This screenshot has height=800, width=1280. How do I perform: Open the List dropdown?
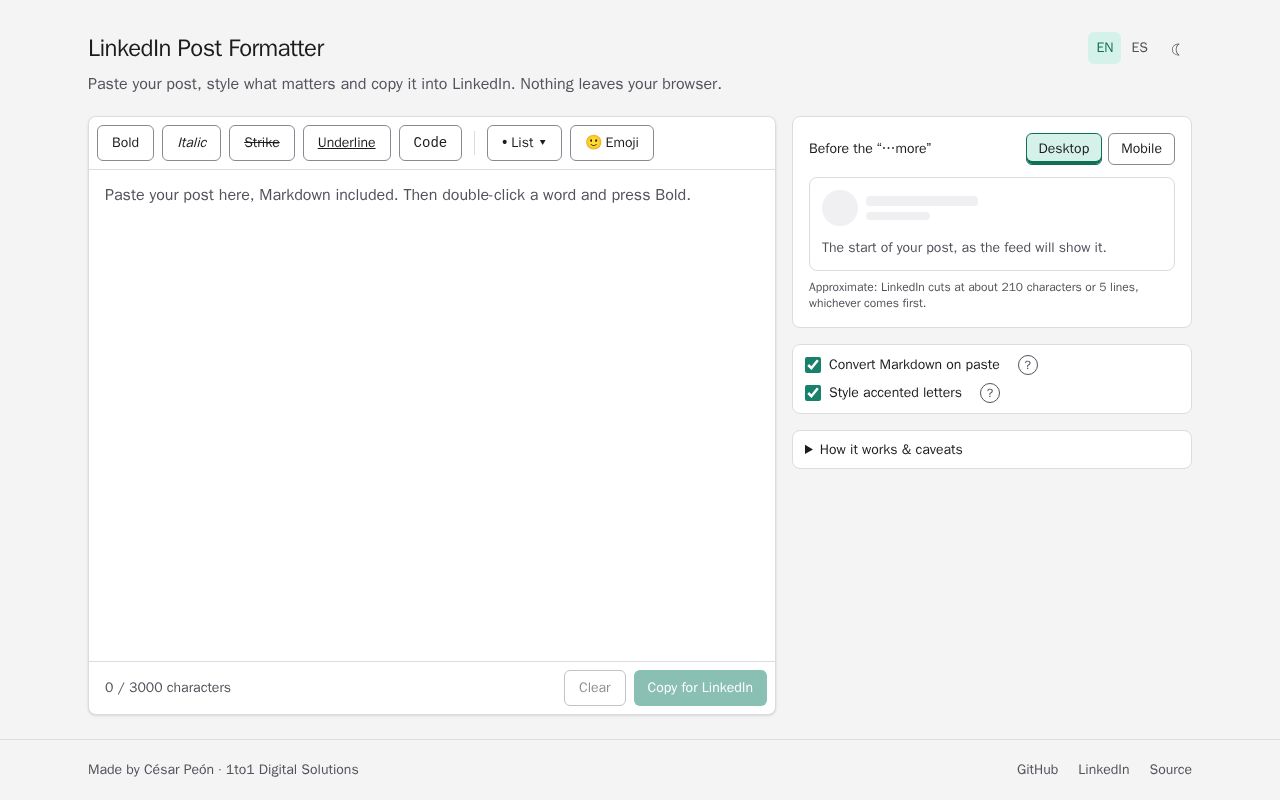[x=524, y=143]
